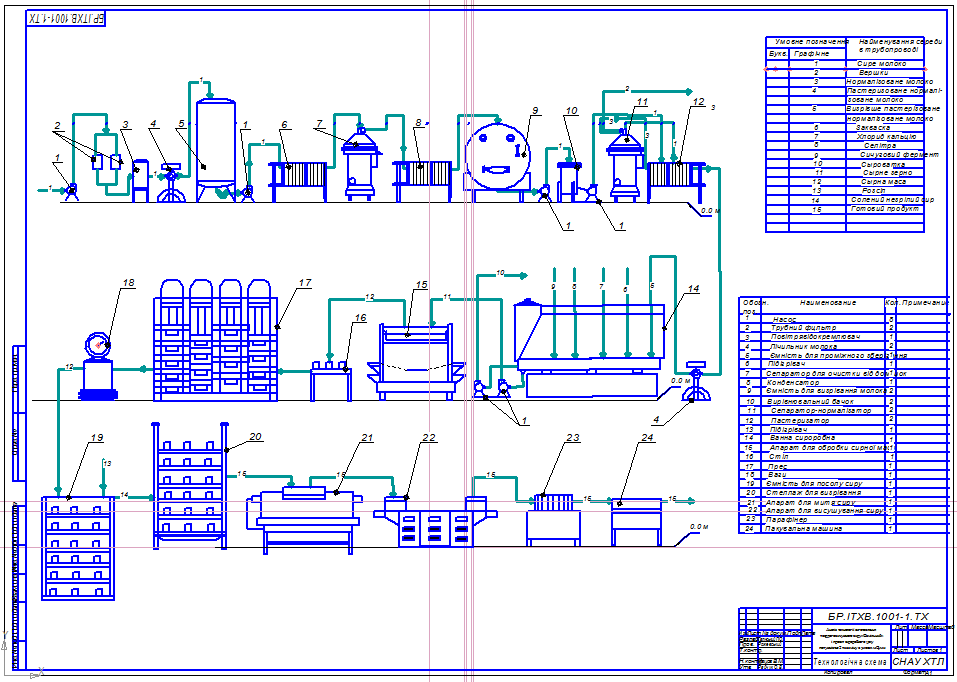The image size is (957, 682).
Task: Select 'Сичуговий фермент' in legend
Action: [x=899, y=155]
